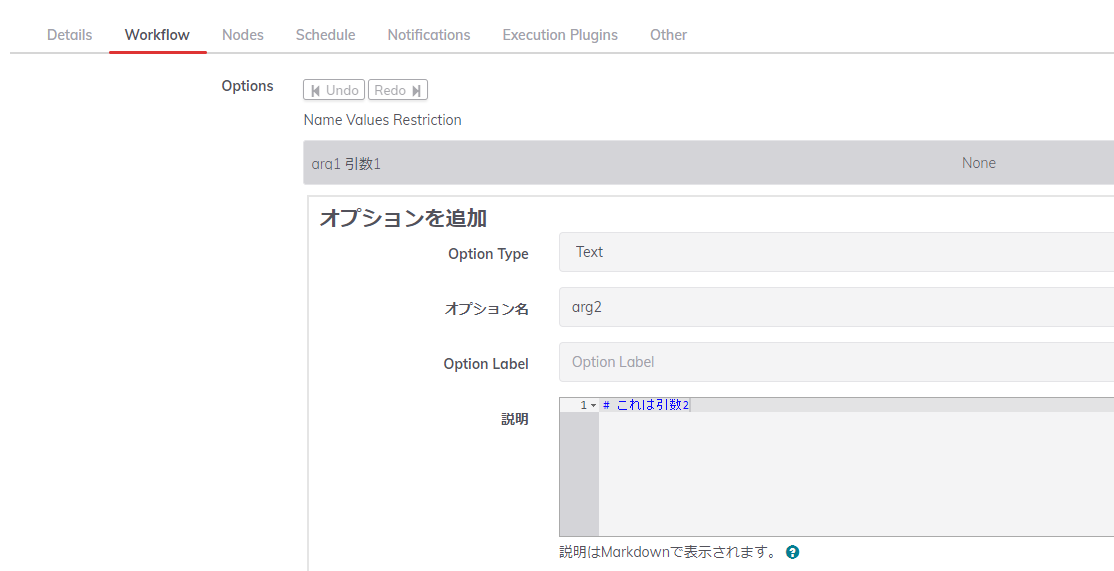Select the Workflow tab
Viewport: 1114px width, 571px height.
[x=157, y=35]
